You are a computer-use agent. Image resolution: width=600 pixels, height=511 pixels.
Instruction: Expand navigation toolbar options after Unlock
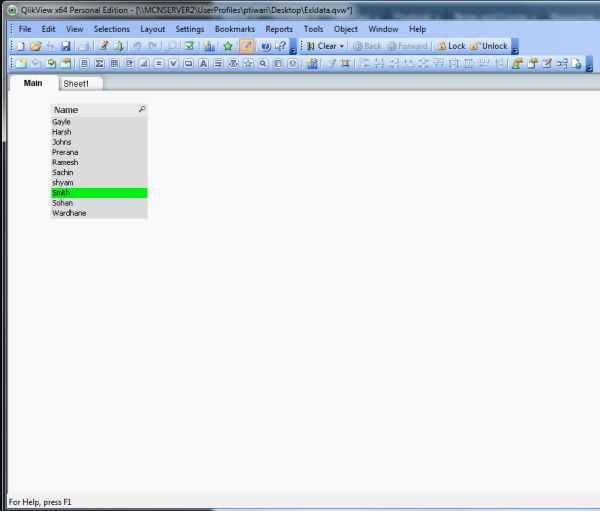pos(515,47)
